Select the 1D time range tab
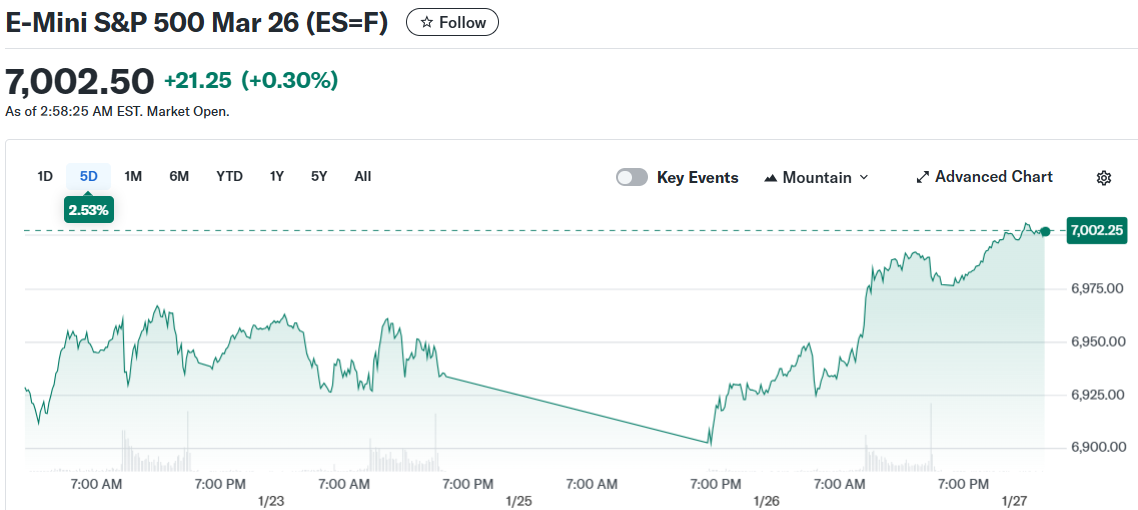This screenshot has height=510, width=1138. pyautogui.click(x=45, y=176)
